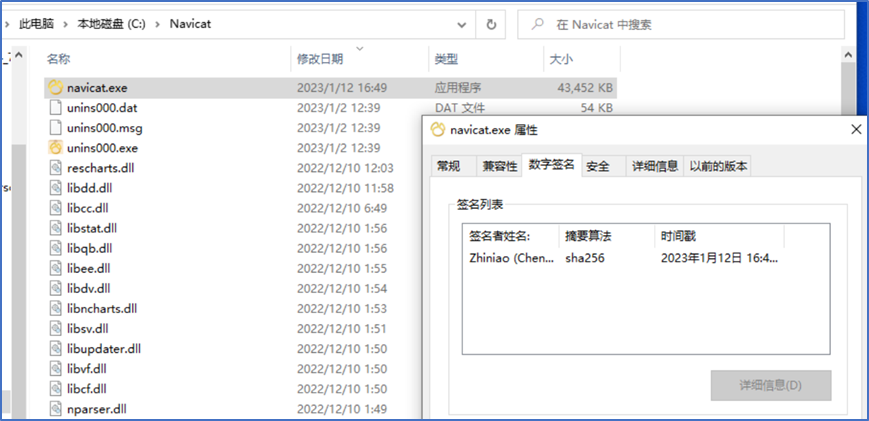This screenshot has height=421, width=869.
Task: Click the unins000.exe file icon
Action: coord(55,148)
